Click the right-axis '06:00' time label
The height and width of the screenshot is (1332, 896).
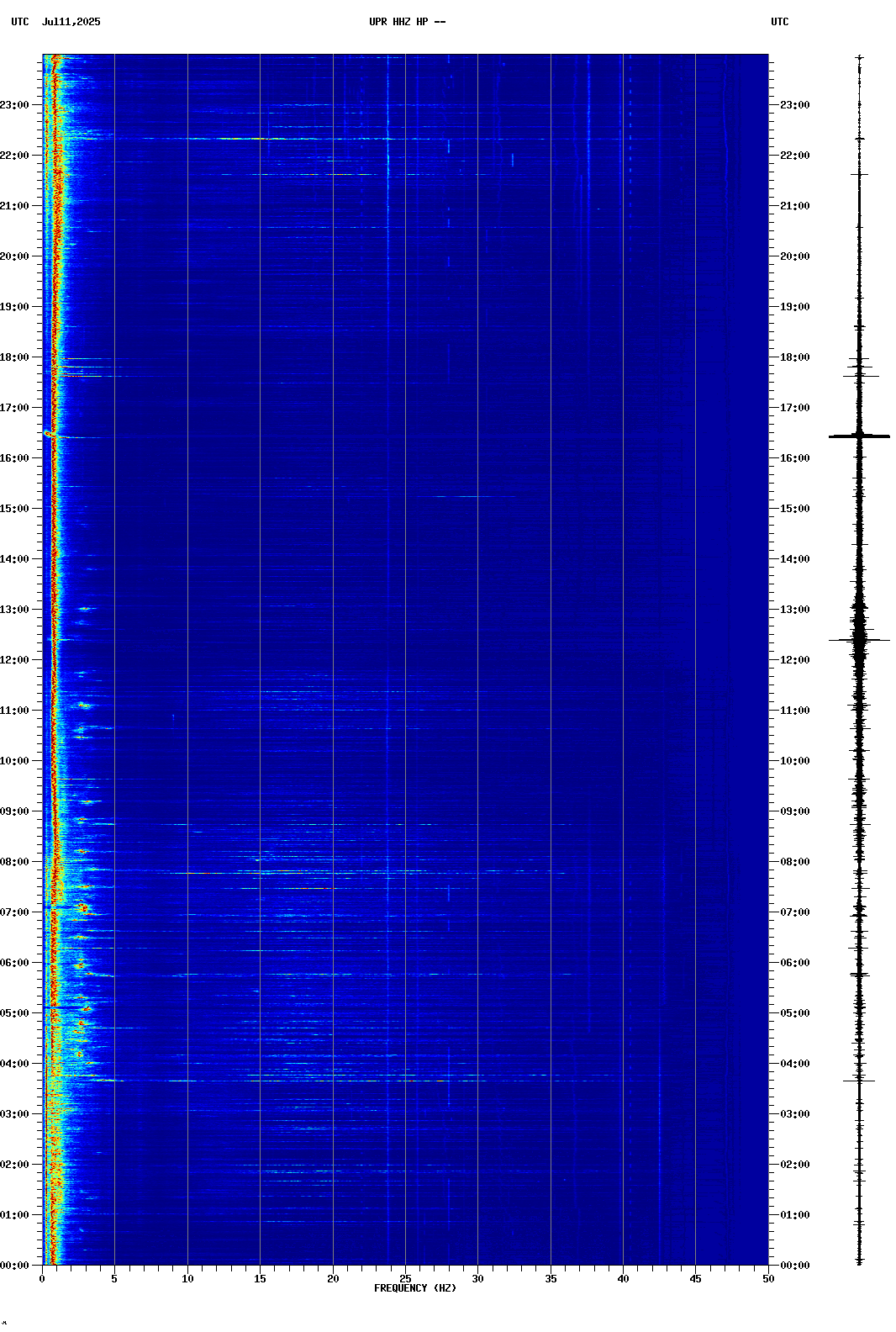[795, 963]
